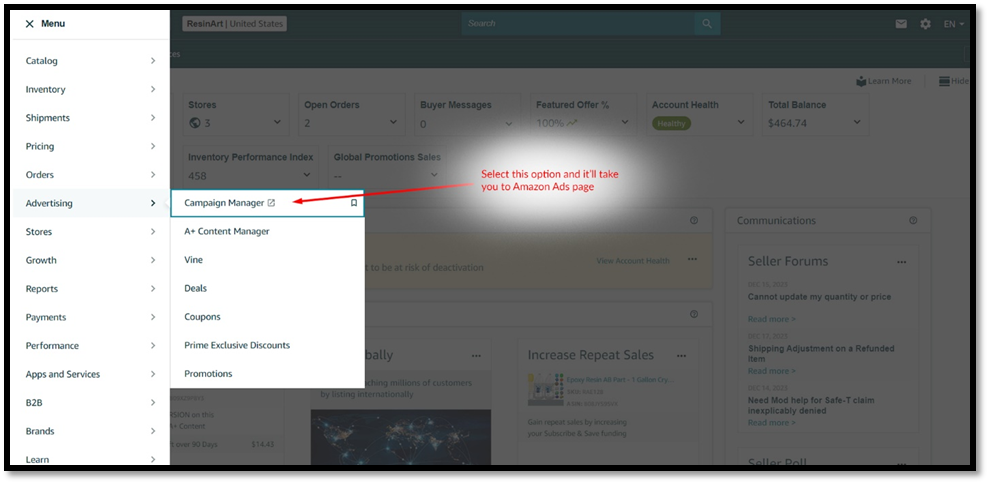Click the Healthy status badge
Viewport: 989px width, 484px height.
pos(671,124)
